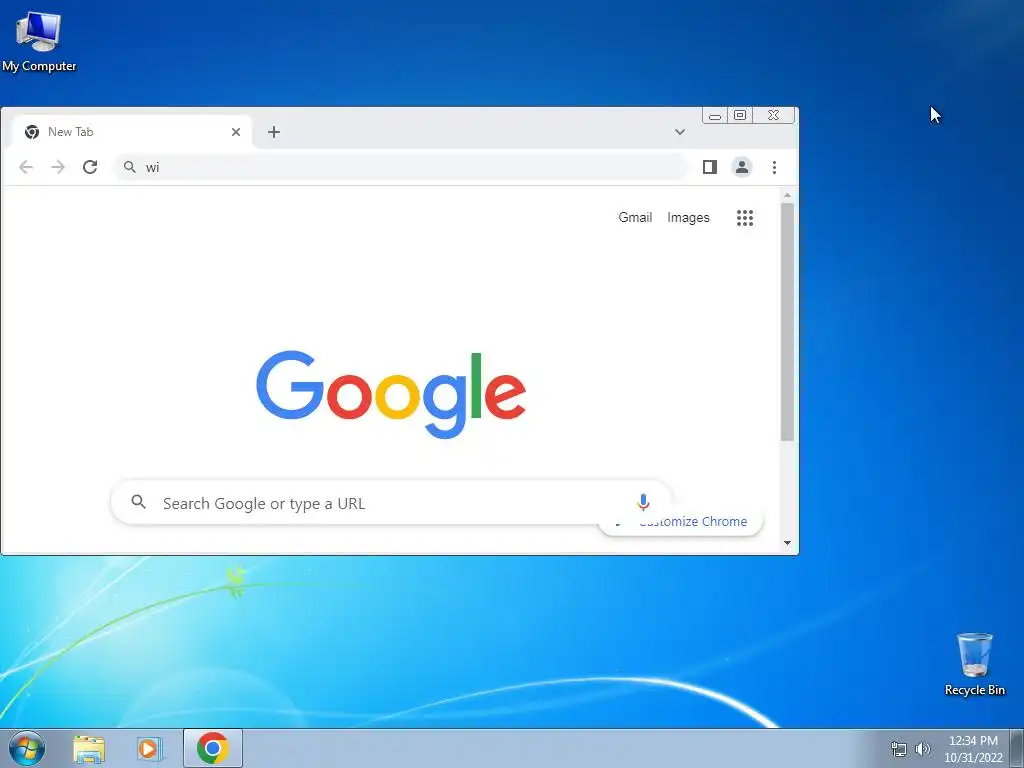Go back with the Chrome back arrow
The width and height of the screenshot is (1024, 768).
click(26, 167)
